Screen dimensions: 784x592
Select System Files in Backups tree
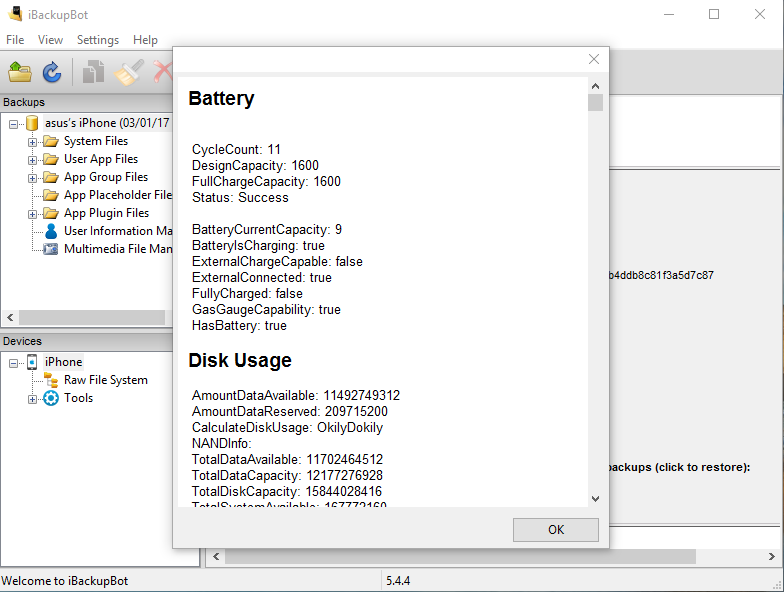[x=96, y=141]
